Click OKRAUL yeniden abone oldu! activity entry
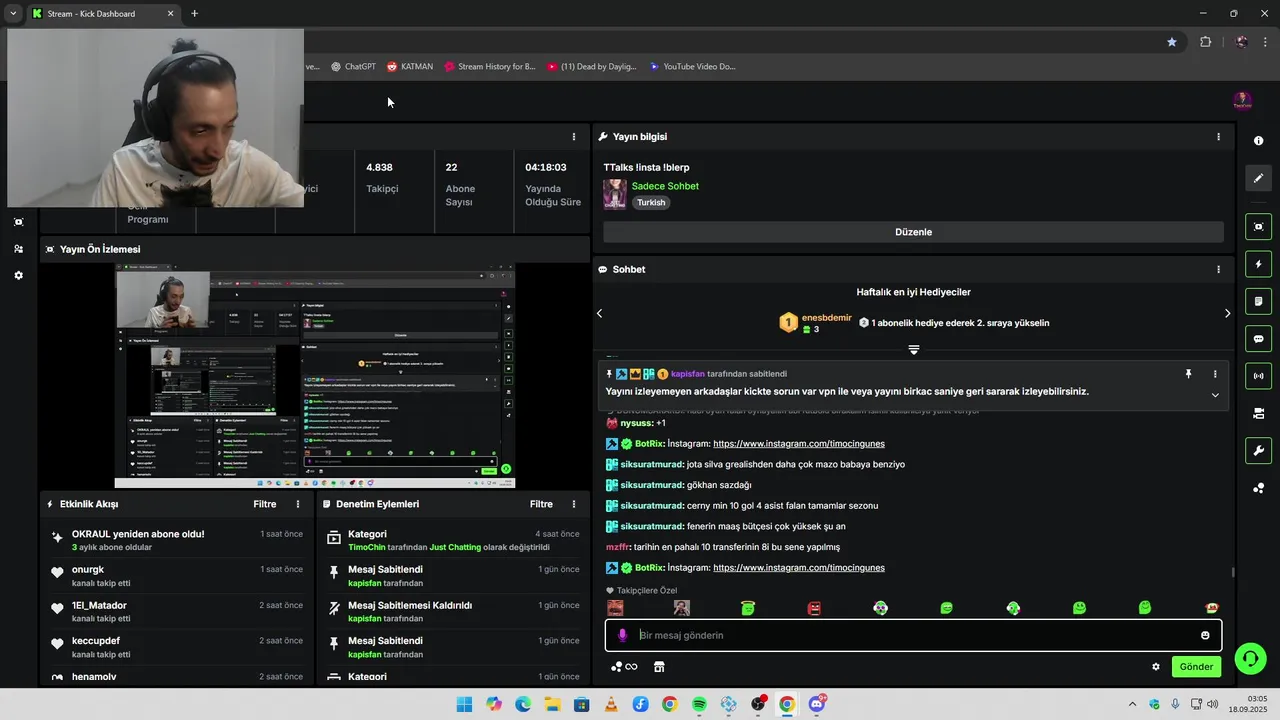Image resolution: width=1280 pixels, height=720 pixels. tap(177, 540)
